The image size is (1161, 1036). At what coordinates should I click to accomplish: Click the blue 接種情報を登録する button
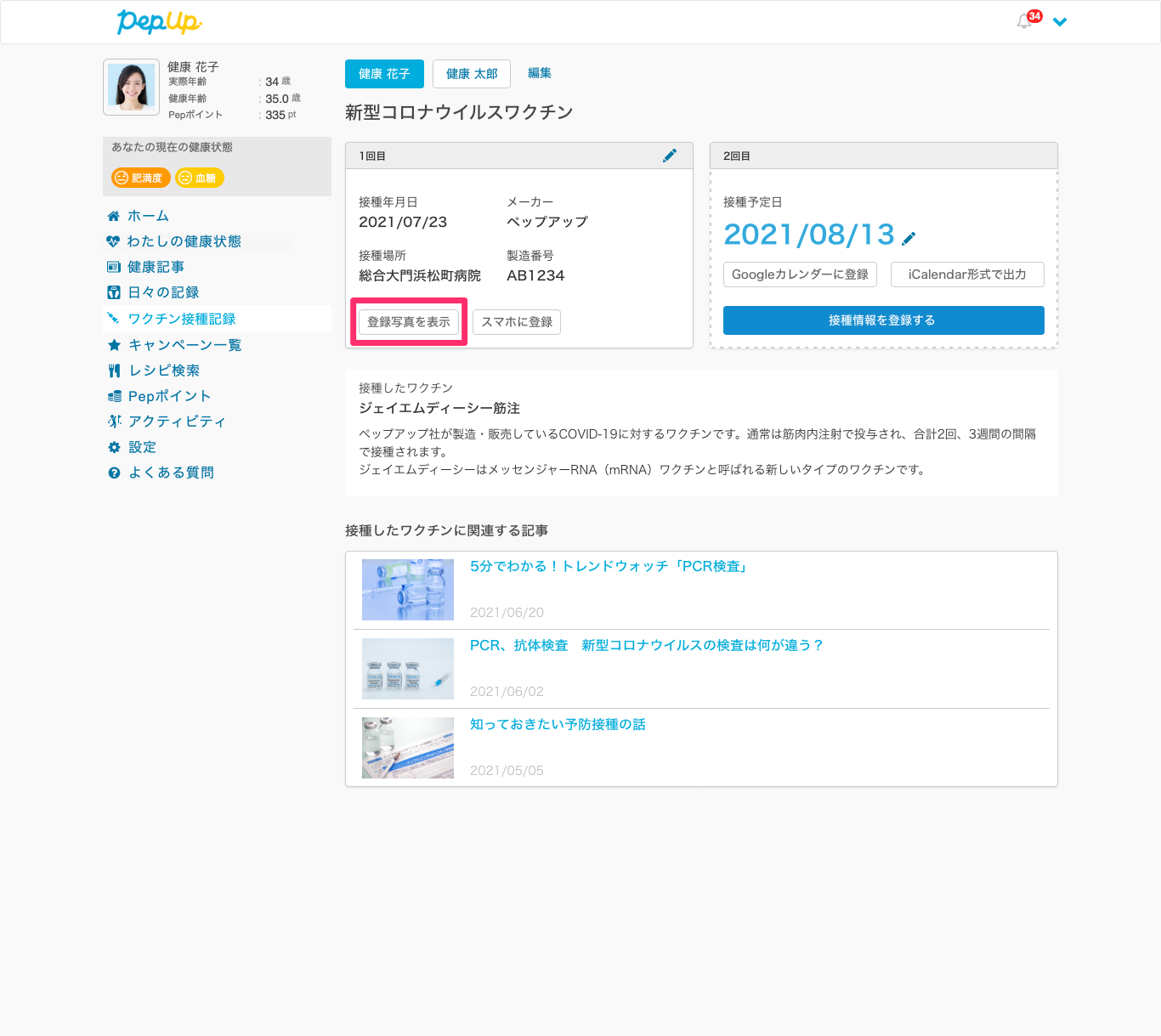tap(884, 320)
